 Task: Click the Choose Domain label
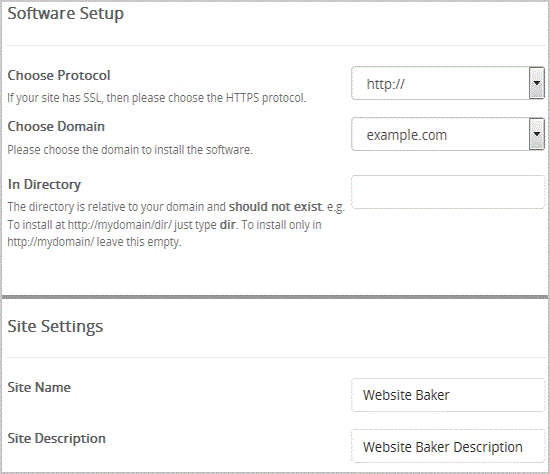click(56, 126)
